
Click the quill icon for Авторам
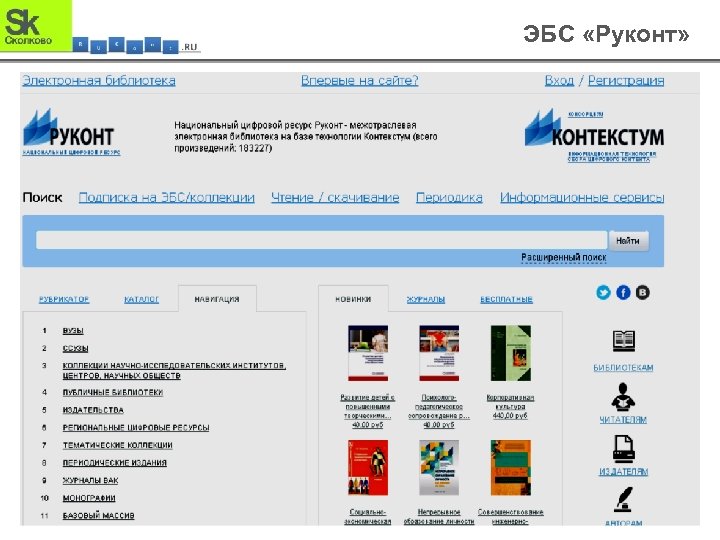pyautogui.click(x=623, y=500)
